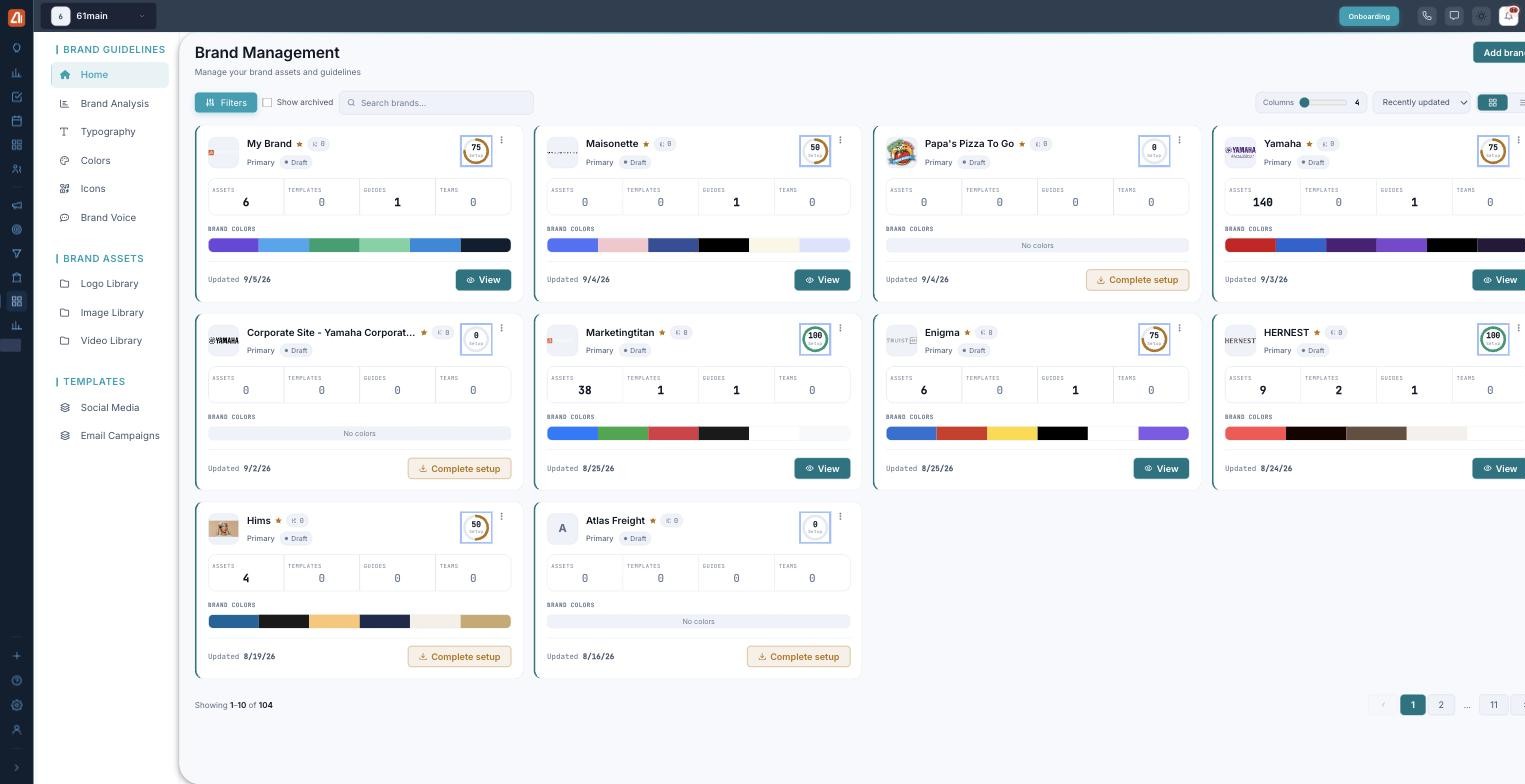Toggle the light/dark theme icon
Image resolution: width=1525 pixels, height=784 pixels.
coord(1481,16)
